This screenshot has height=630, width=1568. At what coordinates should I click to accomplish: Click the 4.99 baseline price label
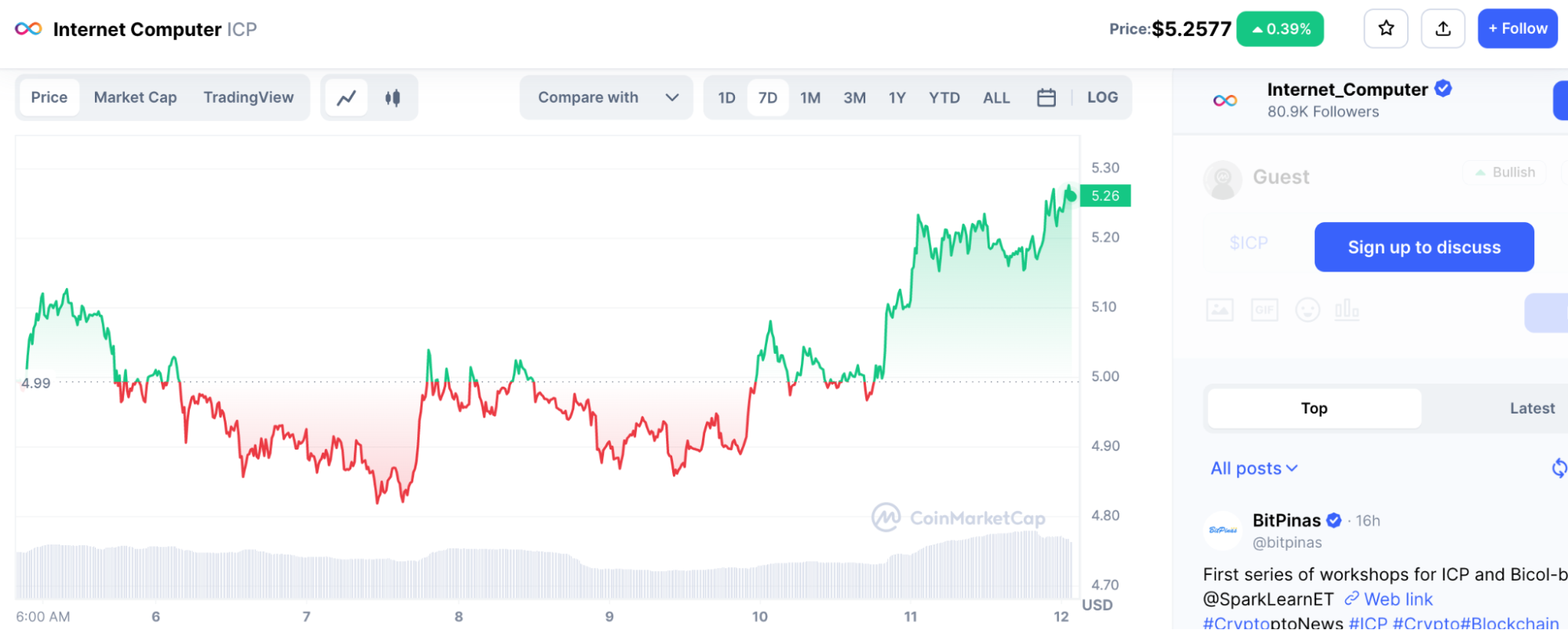36,383
